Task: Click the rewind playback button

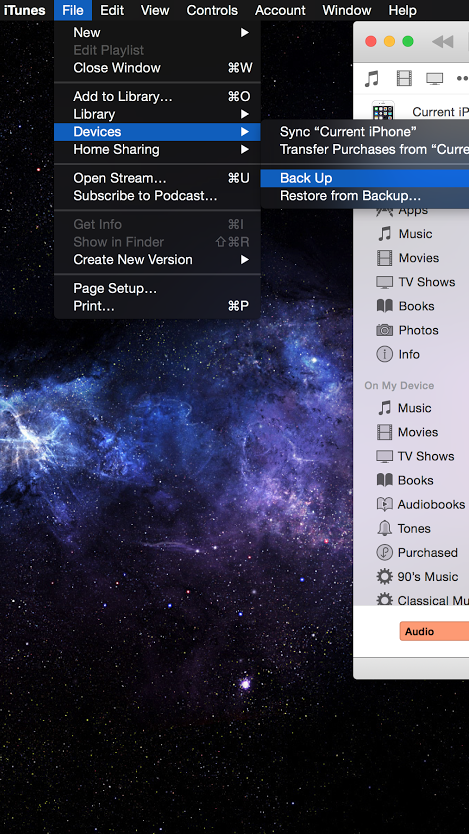Action: click(442, 41)
